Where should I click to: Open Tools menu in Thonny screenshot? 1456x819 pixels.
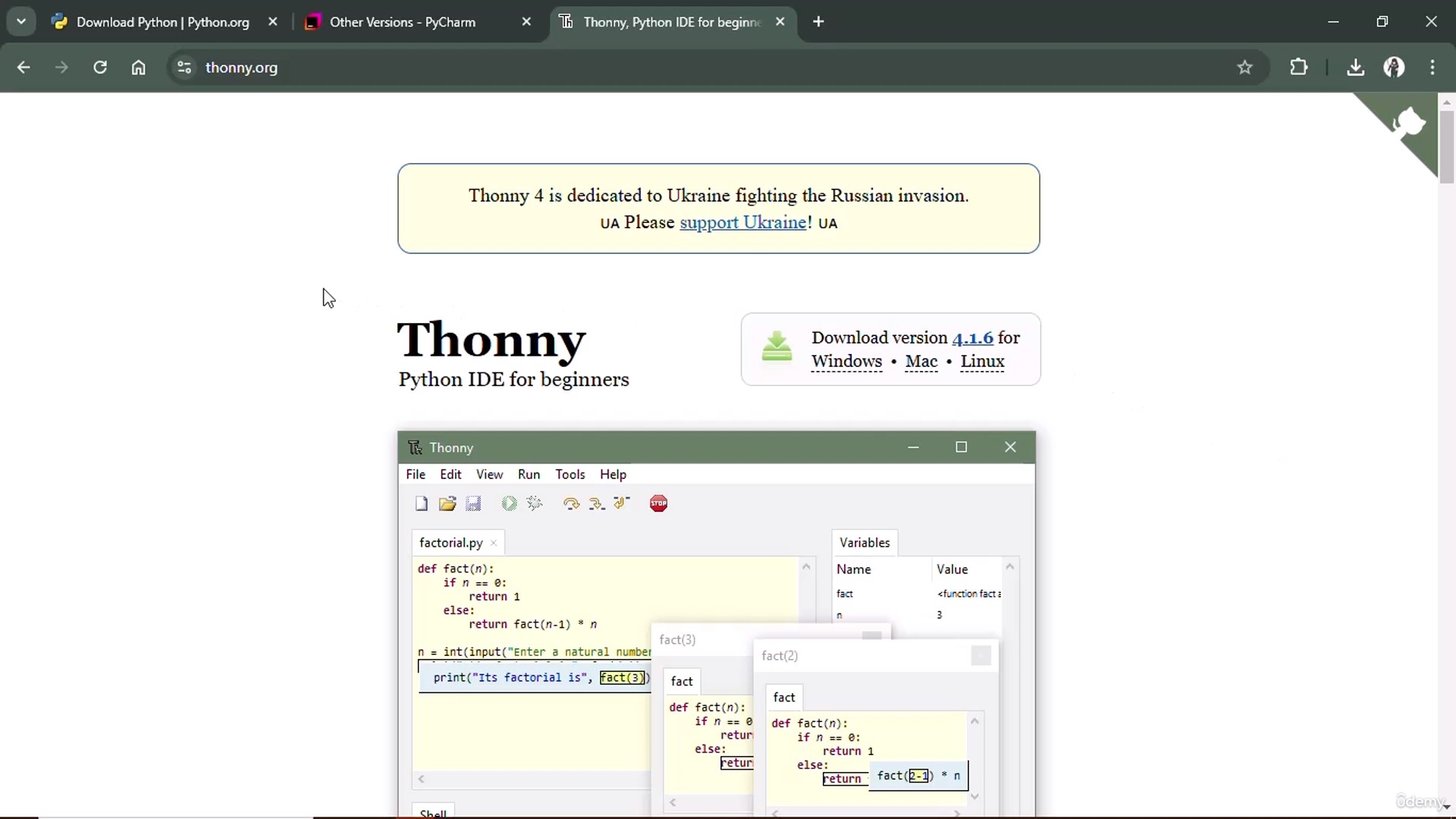(x=570, y=475)
